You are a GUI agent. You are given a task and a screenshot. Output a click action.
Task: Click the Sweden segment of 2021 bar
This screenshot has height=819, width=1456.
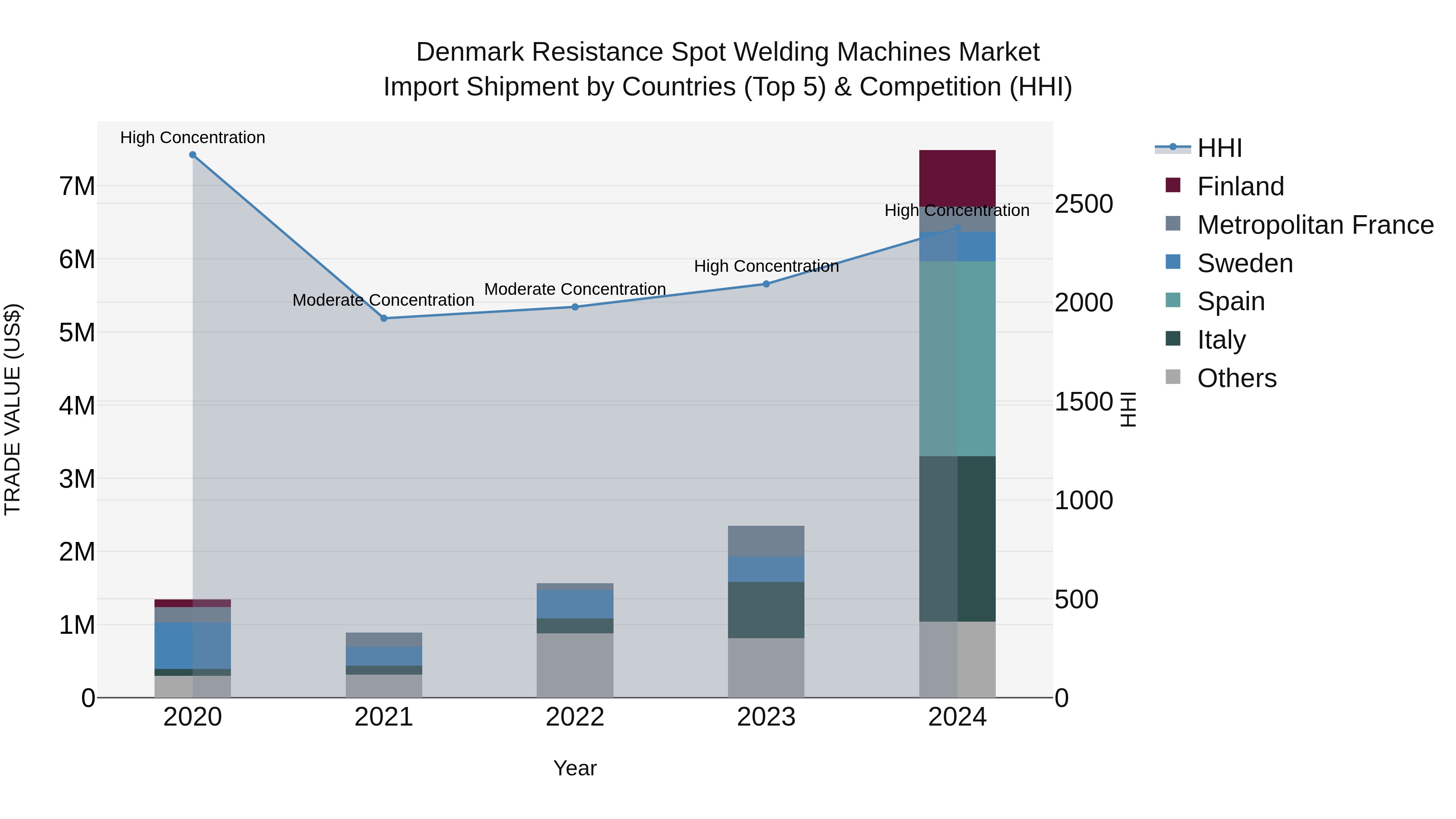pos(384,656)
